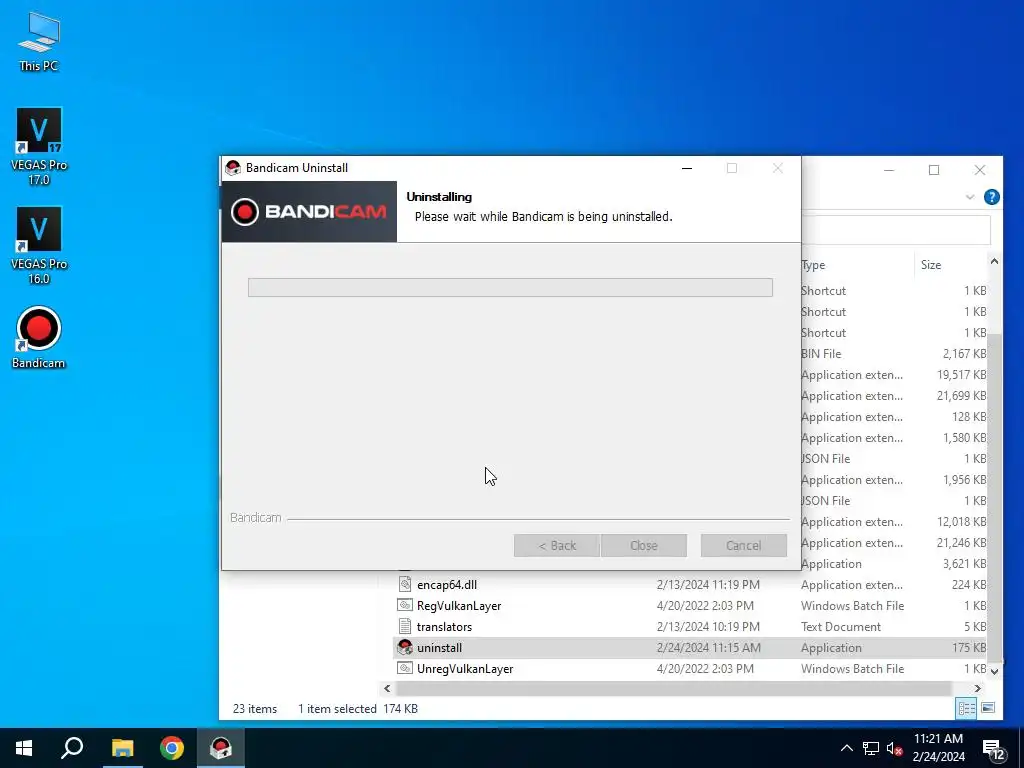Screen dimensions: 1024x768
Task: Click the uninstall application icon in list
Action: (x=405, y=647)
